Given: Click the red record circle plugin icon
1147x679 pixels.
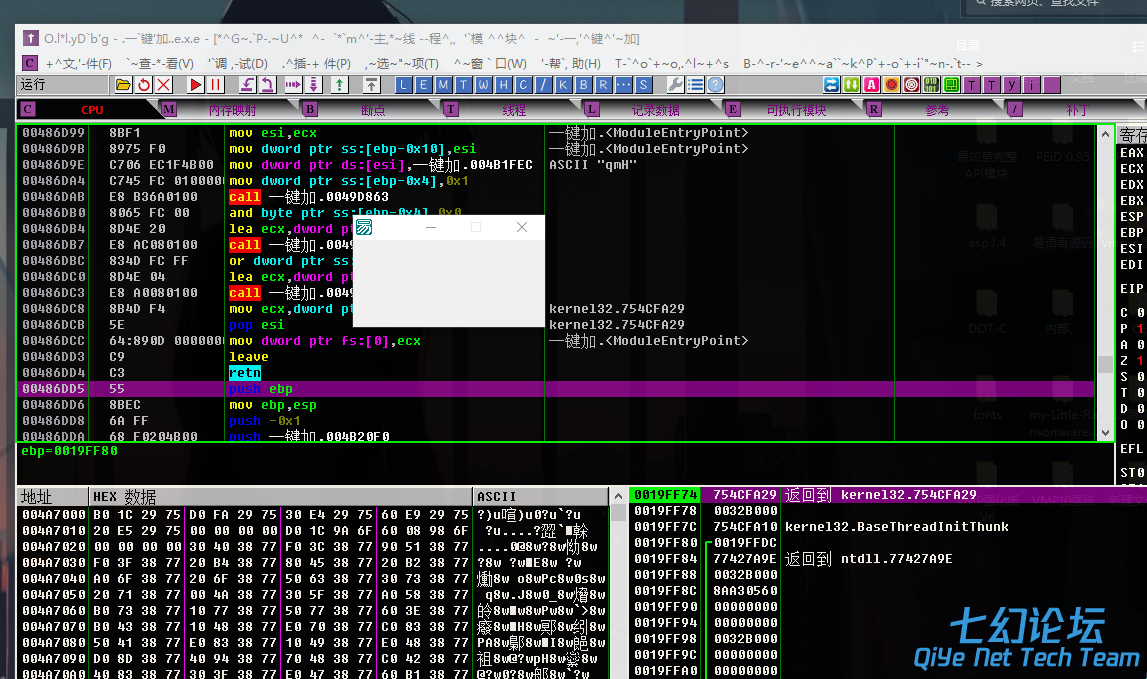Looking at the screenshot, I should click(892, 85).
